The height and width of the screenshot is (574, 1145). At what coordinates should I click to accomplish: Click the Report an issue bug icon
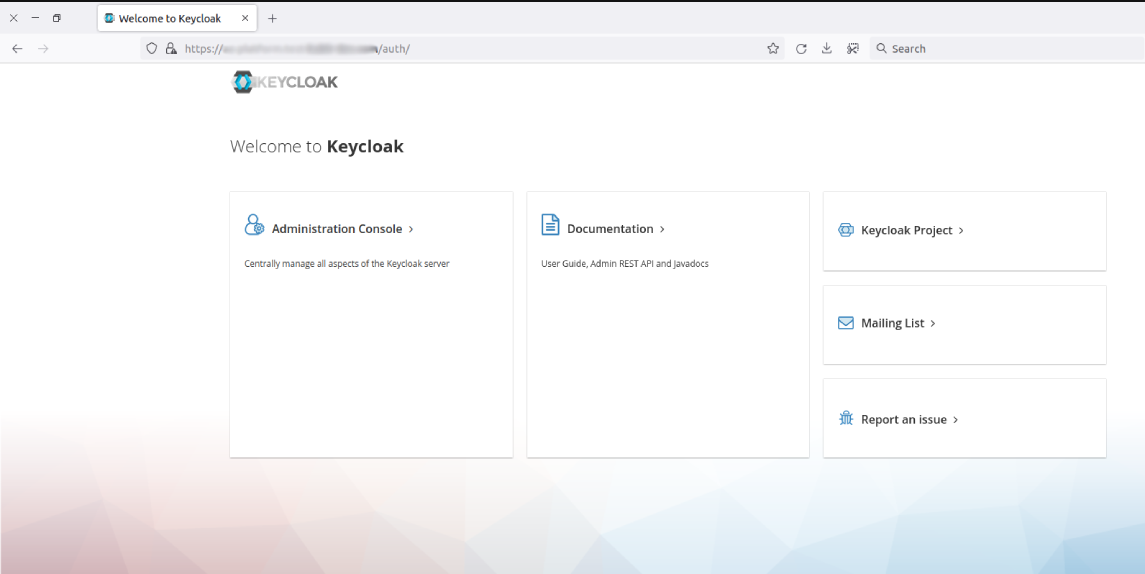click(x=846, y=418)
